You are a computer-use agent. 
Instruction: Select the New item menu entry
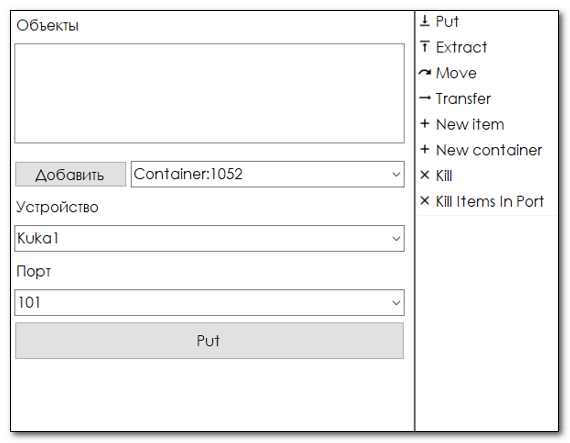[487, 124]
